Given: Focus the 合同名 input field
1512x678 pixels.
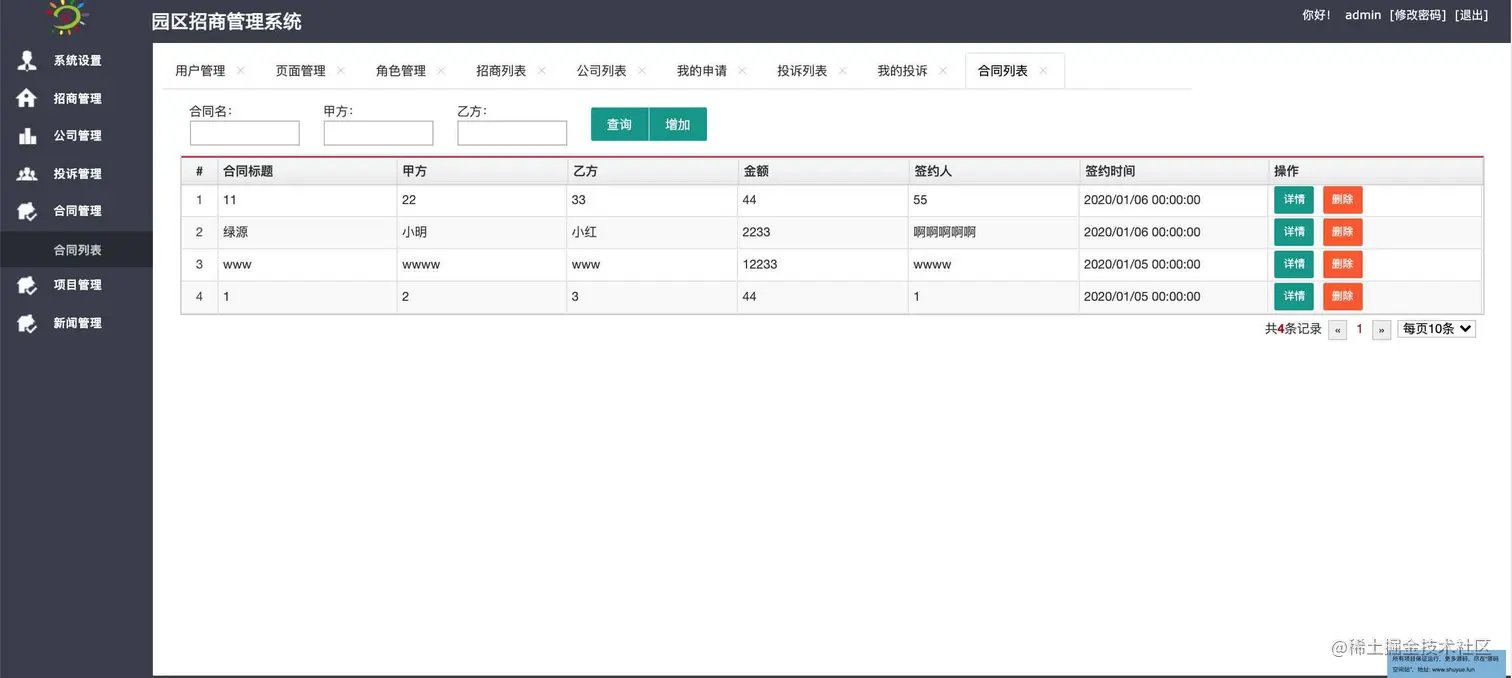Looking at the screenshot, I should point(245,133).
